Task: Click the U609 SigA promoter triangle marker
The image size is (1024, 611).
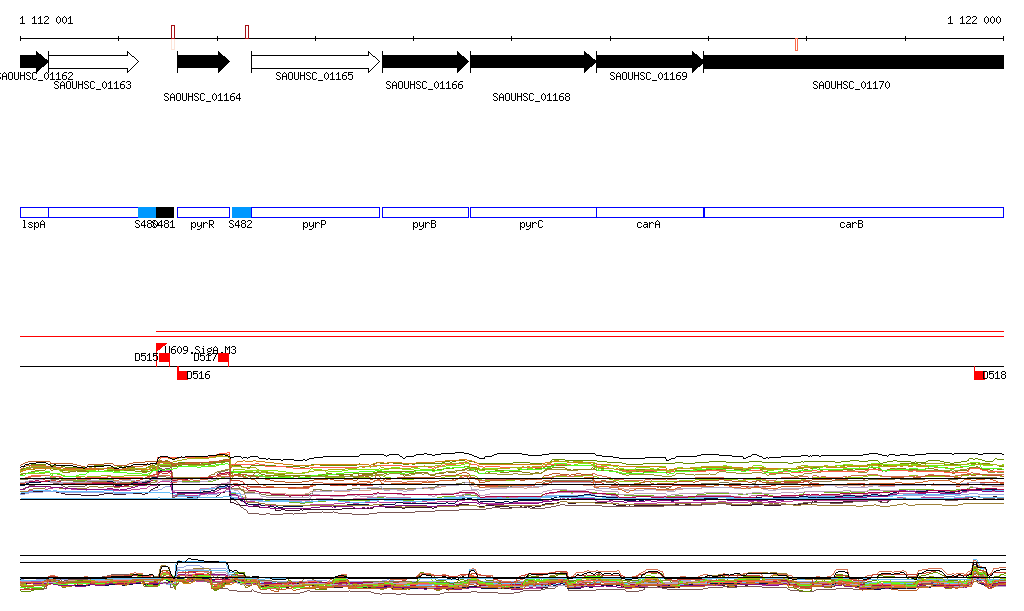Action: (161, 348)
